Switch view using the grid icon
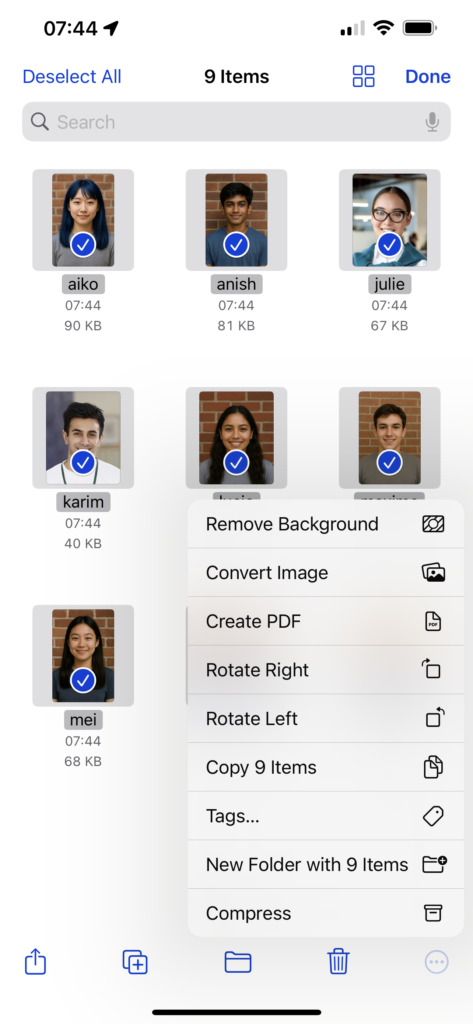This screenshot has height=1024, width=473. [363, 76]
